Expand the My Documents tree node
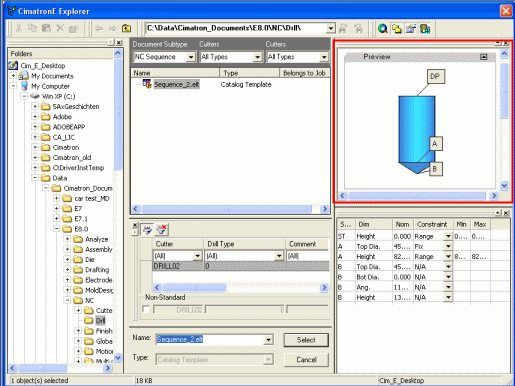Image resolution: width=515 pixels, height=386 pixels. pos(13,76)
